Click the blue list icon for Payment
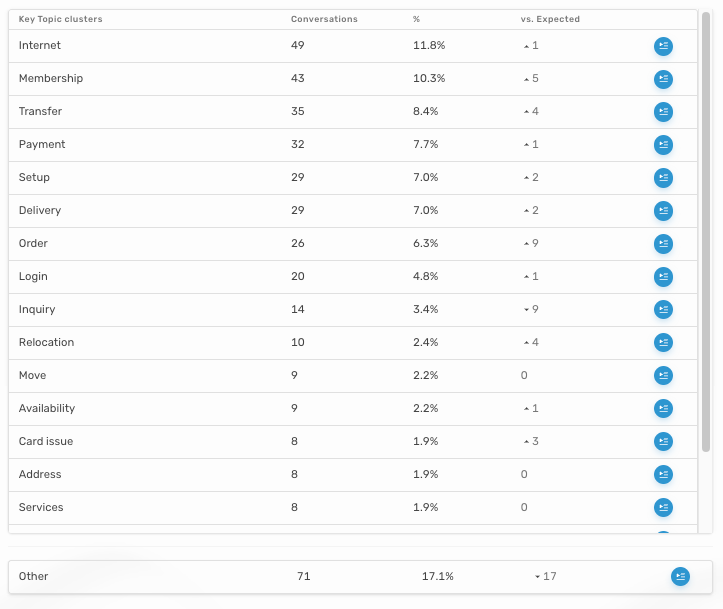The image size is (723, 609). click(x=663, y=145)
